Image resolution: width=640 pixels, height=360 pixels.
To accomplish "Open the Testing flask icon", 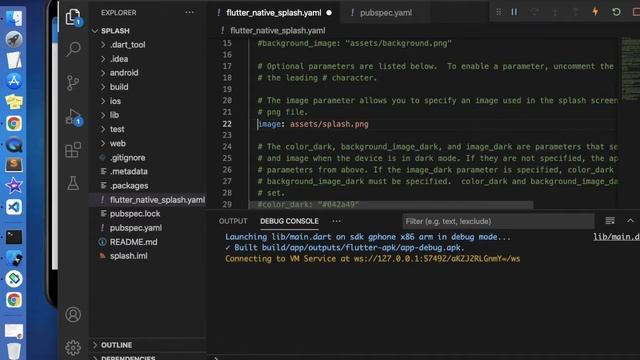I will [x=73, y=183].
